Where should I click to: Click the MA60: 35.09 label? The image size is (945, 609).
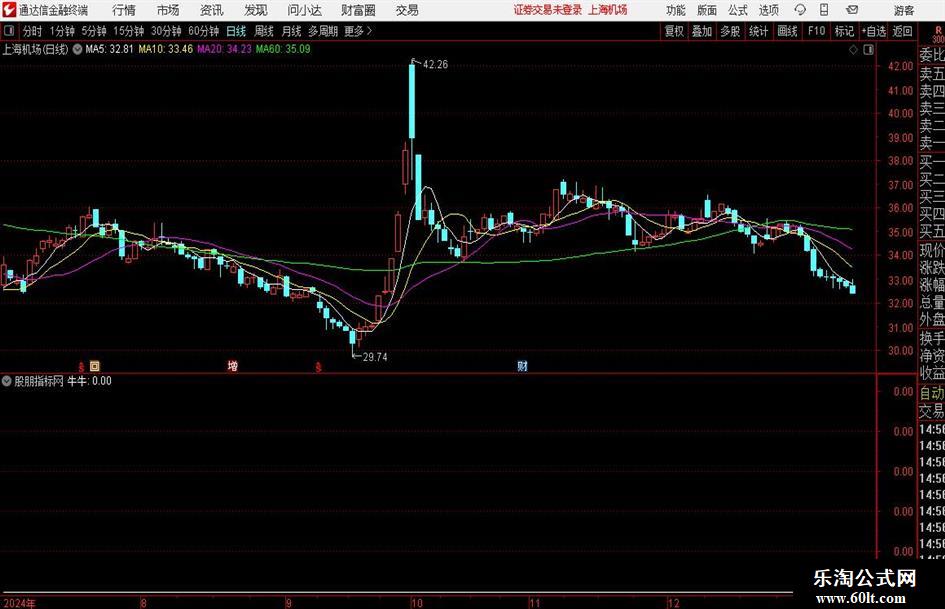(283, 49)
